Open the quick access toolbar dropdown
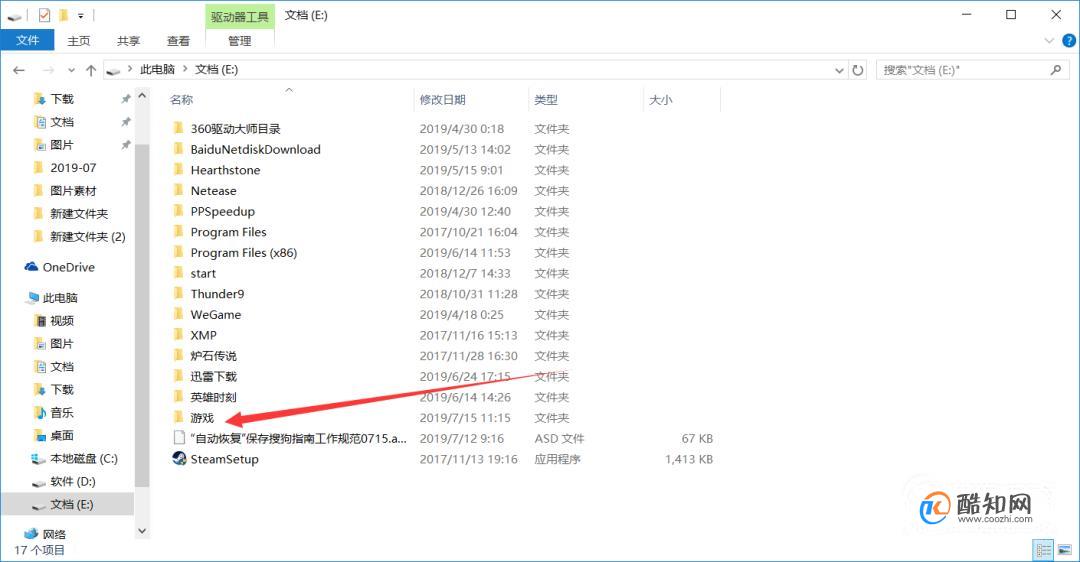 [81, 15]
